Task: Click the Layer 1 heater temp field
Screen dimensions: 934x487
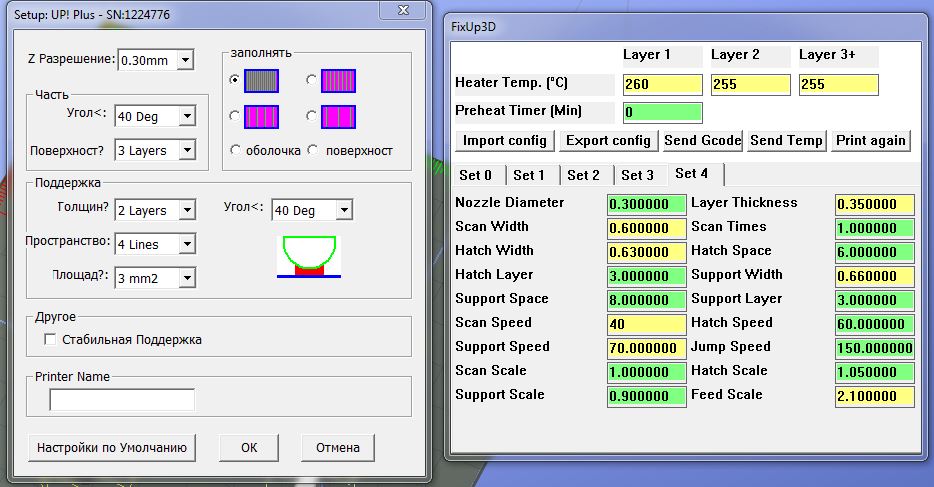Action: click(663, 85)
